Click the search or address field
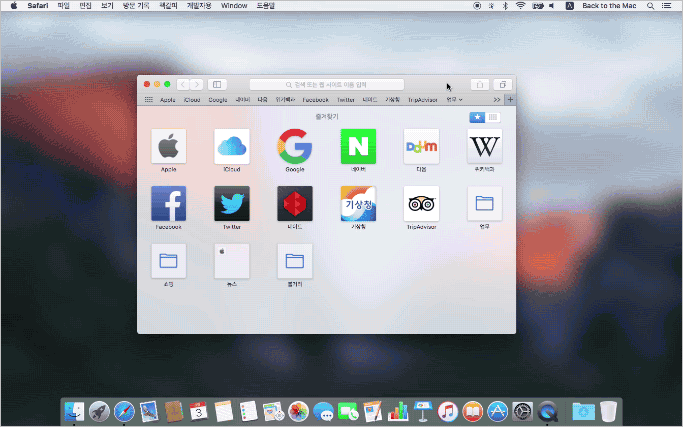This screenshot has height=427, width=683. (327, 85)
